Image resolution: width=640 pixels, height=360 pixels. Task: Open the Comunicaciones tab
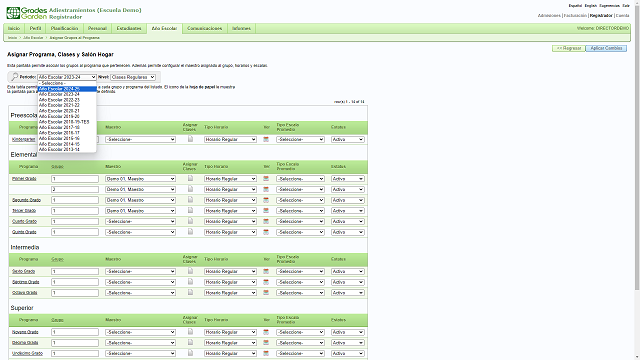(x=204, y=29)
